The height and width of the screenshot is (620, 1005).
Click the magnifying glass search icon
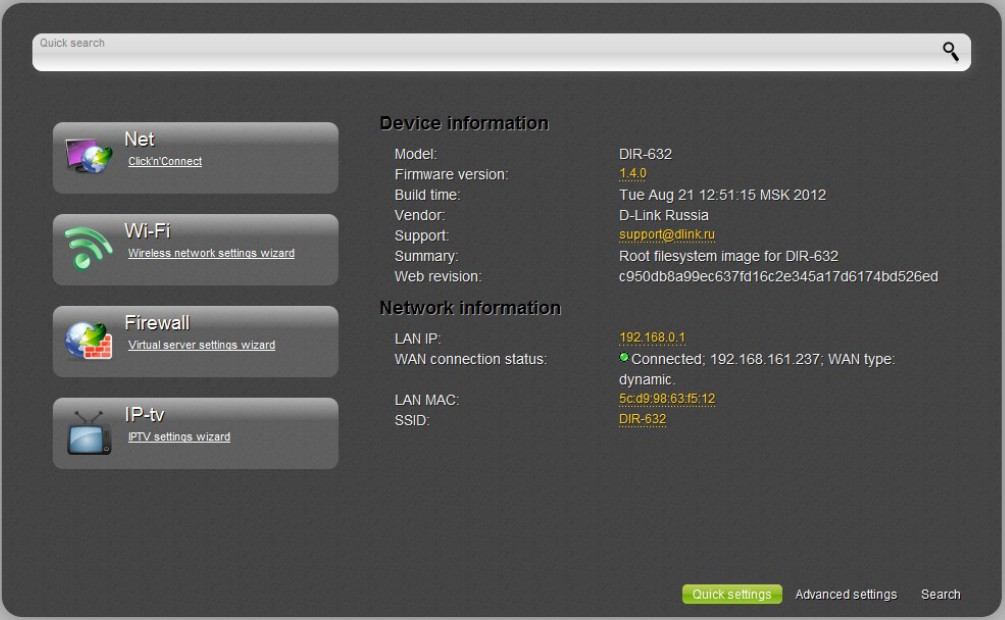(x=951, y=51)
